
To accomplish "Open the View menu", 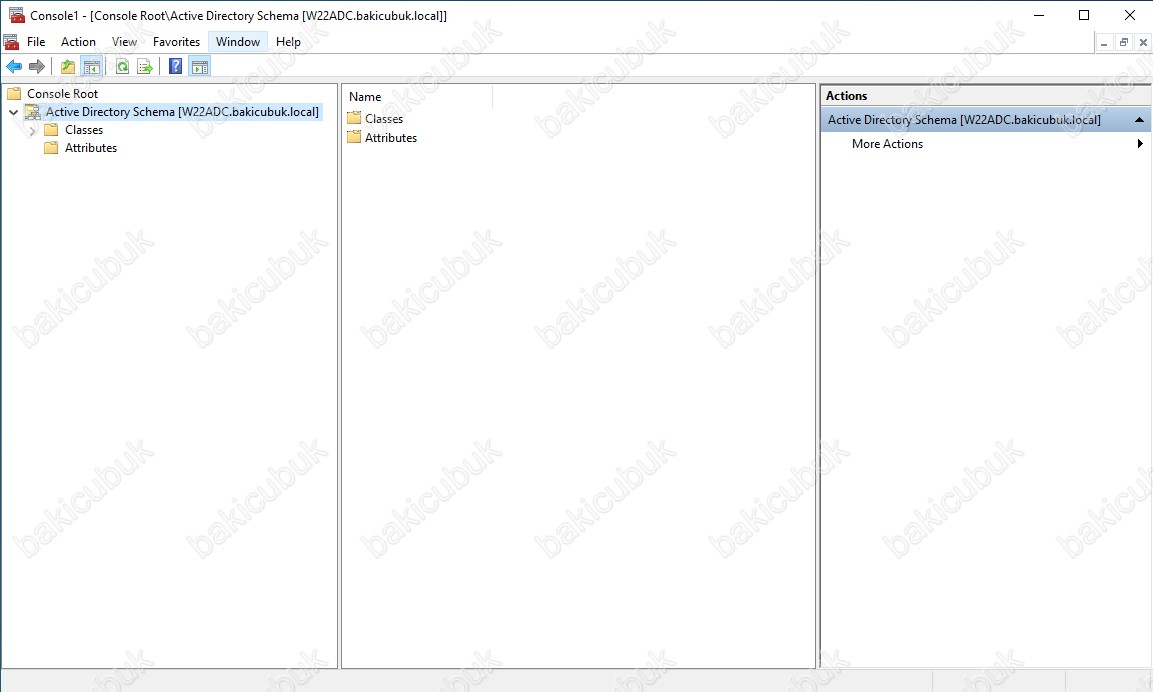I will (124, 42).
